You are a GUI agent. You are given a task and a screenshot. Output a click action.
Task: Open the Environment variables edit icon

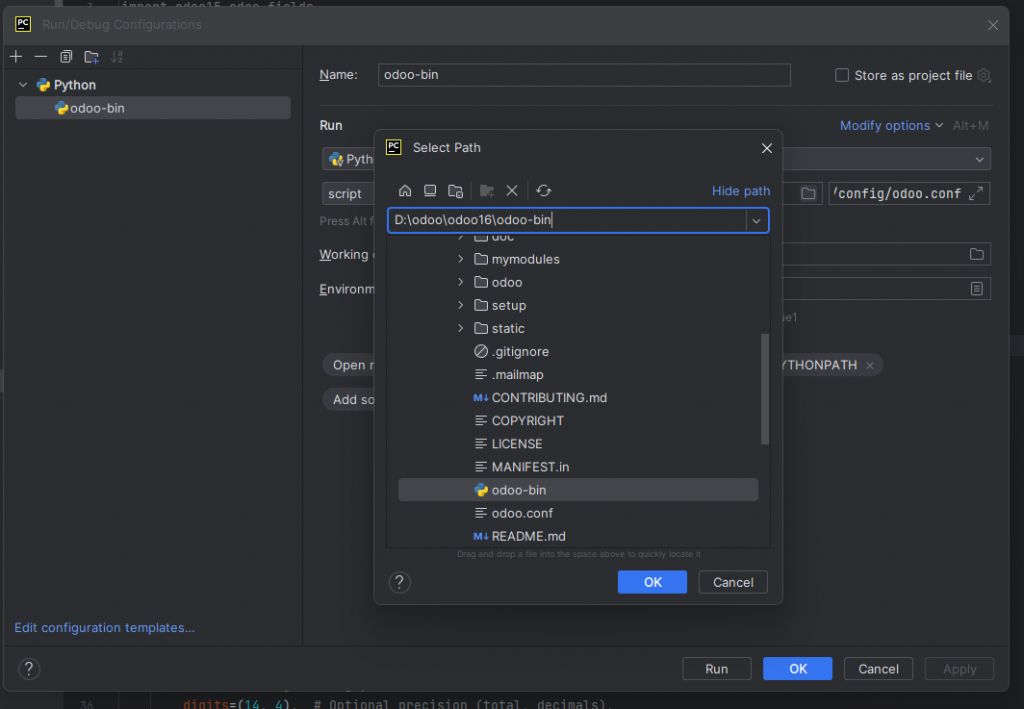[x=976, y=289]
